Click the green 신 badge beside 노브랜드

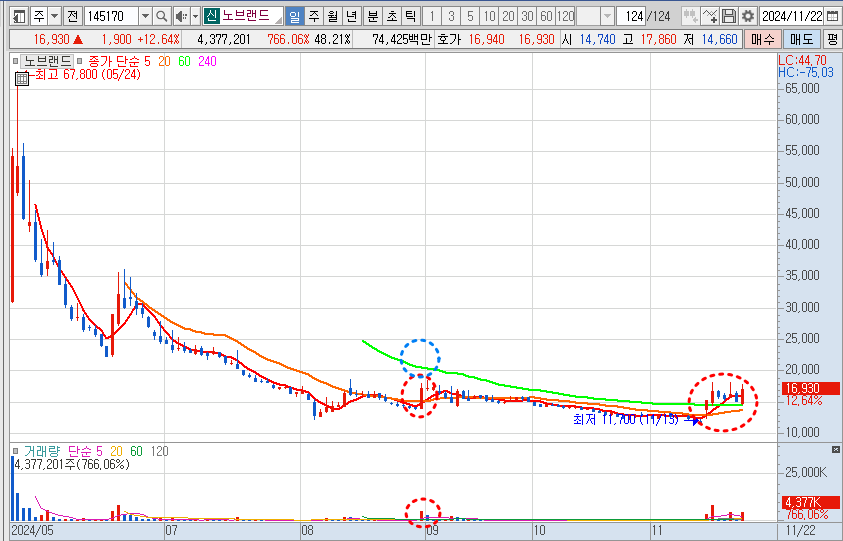click(212, 16)
